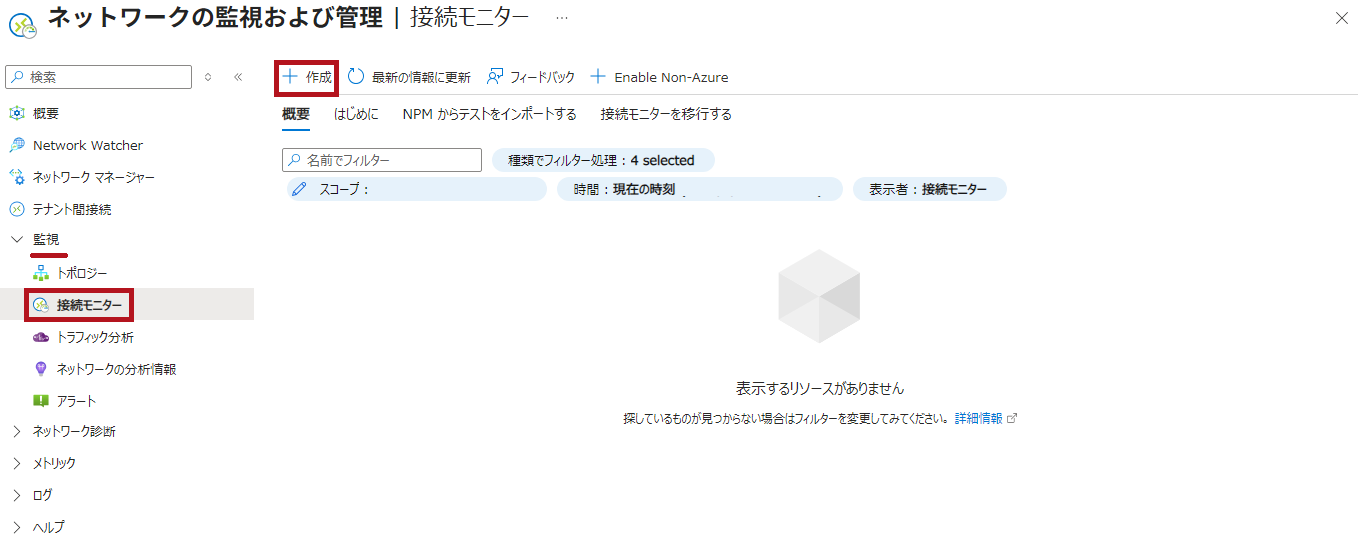The width and height of the screenshot is (1370, 554).
Task: Click the 概要 gear icon in sidebar
Action: pos(16,113)
